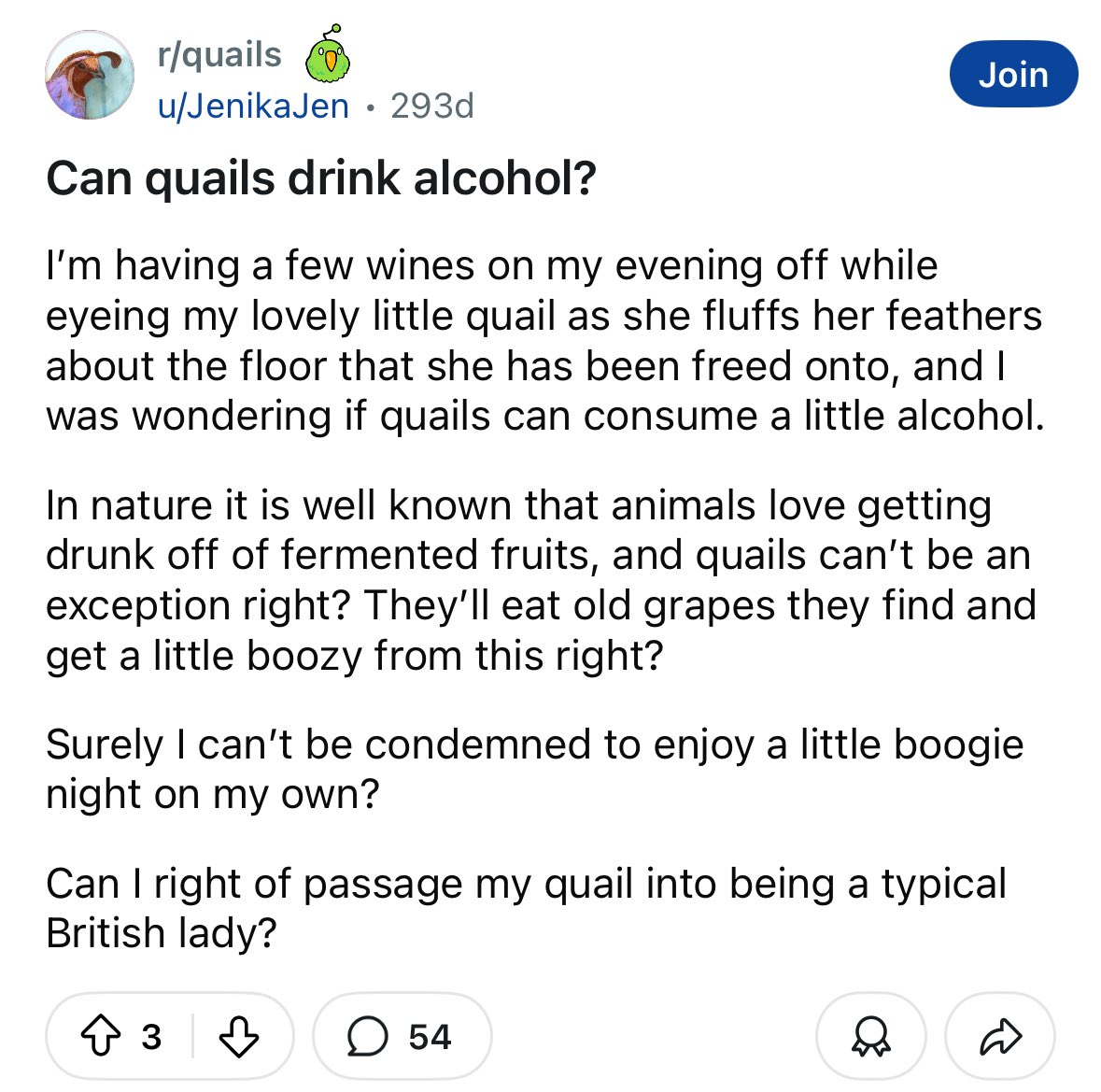Click the paragraph starting "I'm having a few wines"
The width and height of the screenshot is (1101, 1092).
543,341
